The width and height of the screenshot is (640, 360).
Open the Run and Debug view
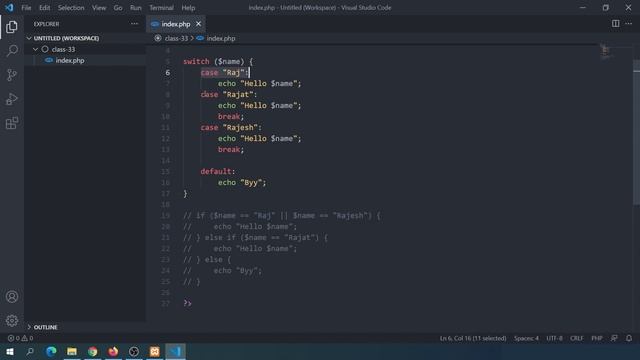tap(12, 99)
